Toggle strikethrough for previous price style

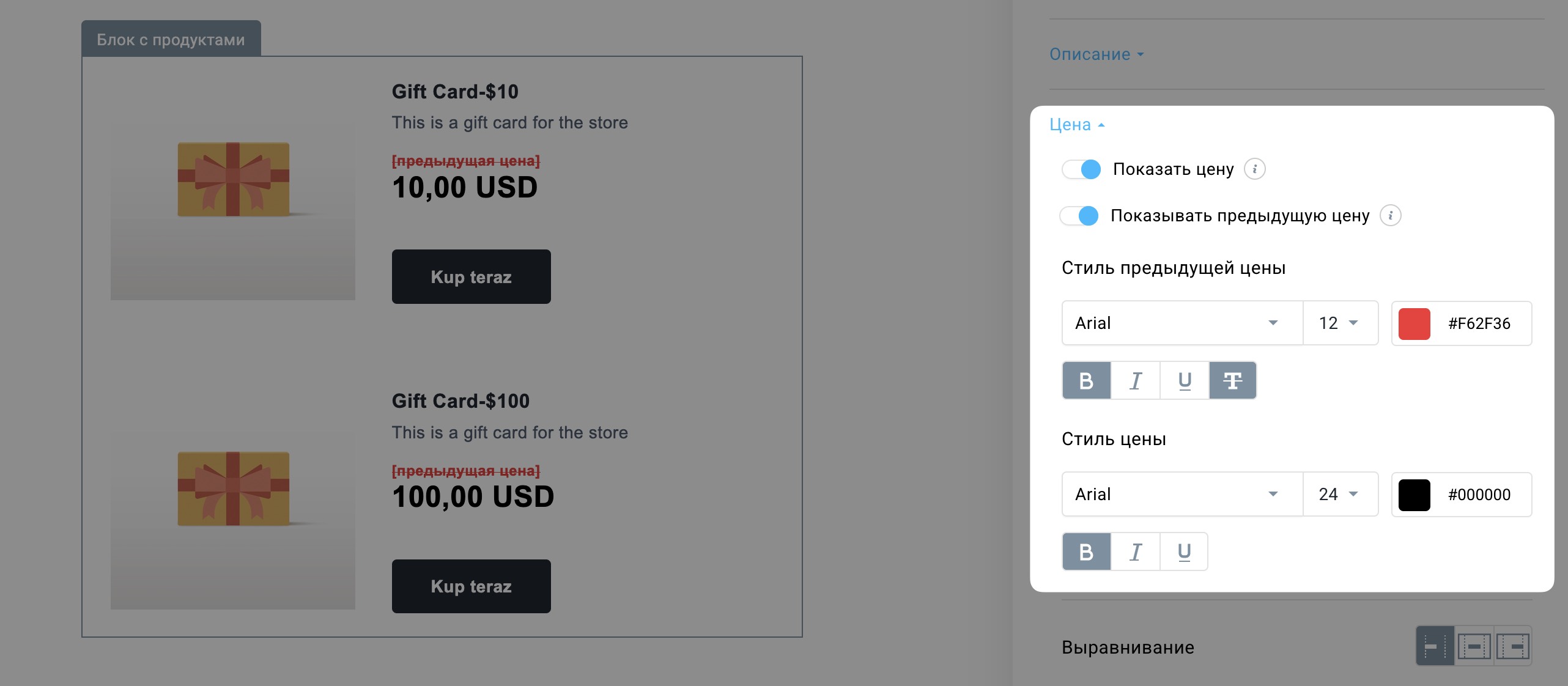coord(1232,380)
